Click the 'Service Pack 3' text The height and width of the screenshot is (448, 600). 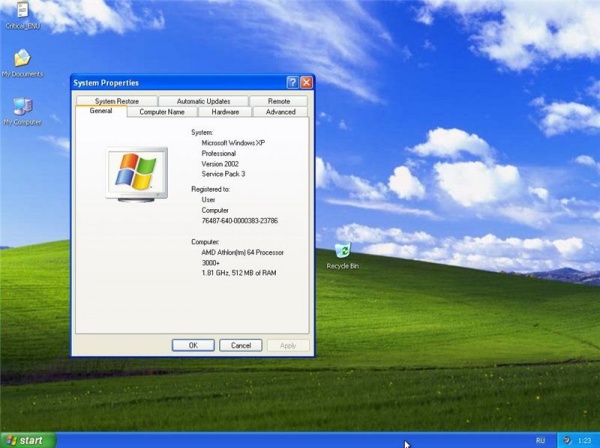coord(223,174)
